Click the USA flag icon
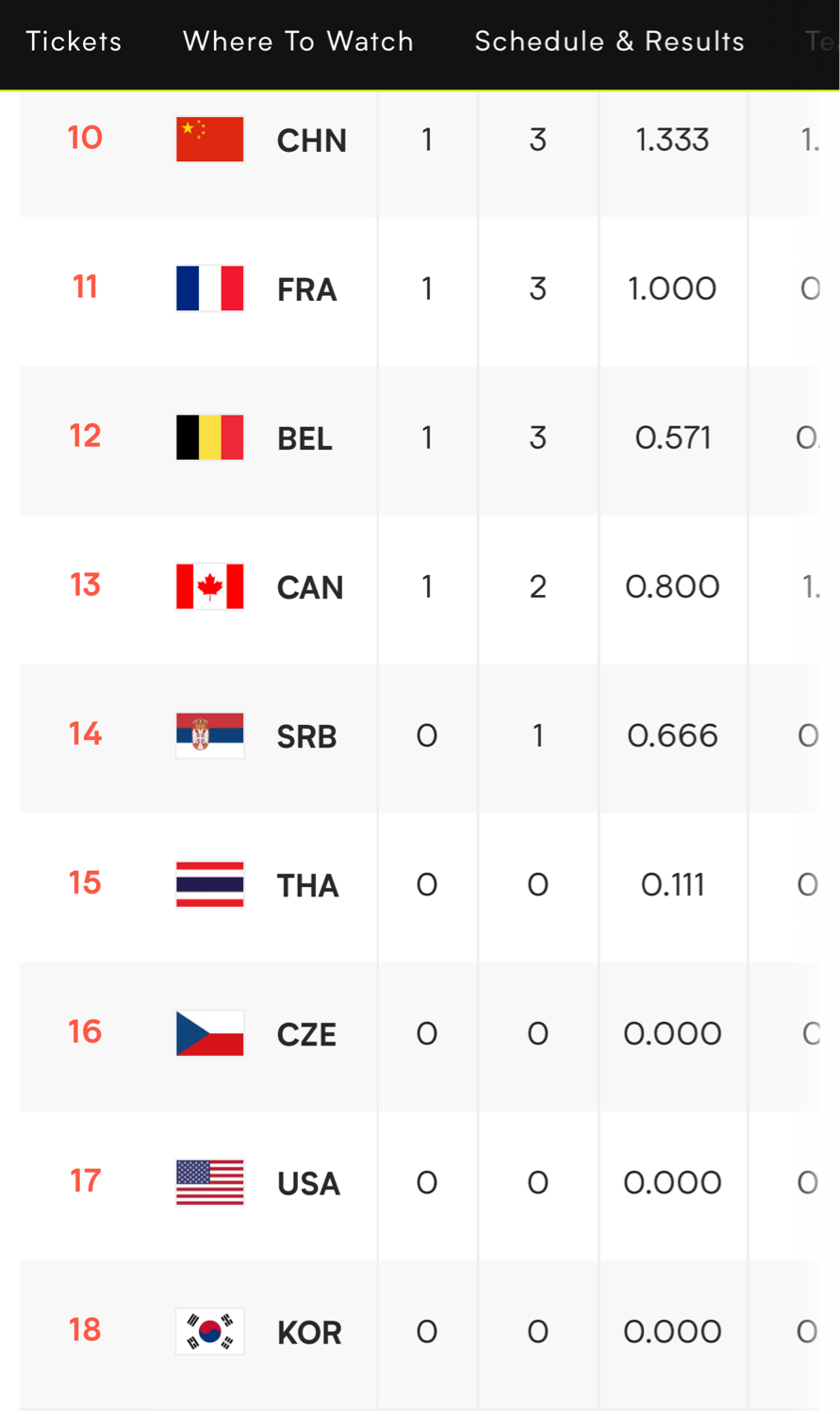The image size is (840, 1414). 210,1182
